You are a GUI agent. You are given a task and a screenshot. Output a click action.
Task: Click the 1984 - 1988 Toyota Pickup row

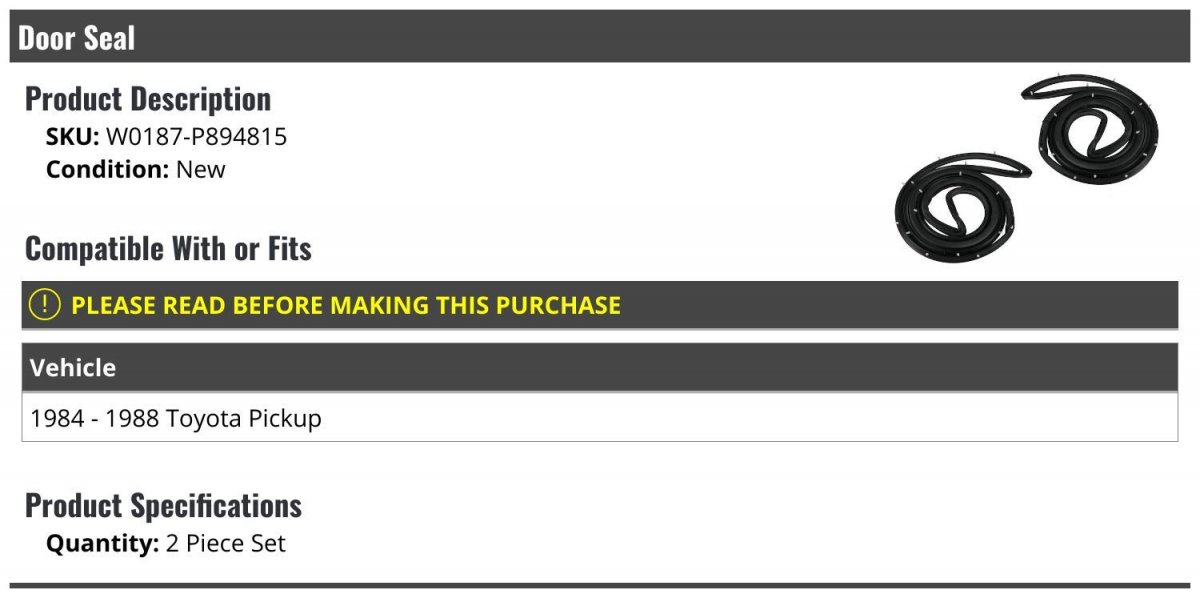(x=600, y=417)
